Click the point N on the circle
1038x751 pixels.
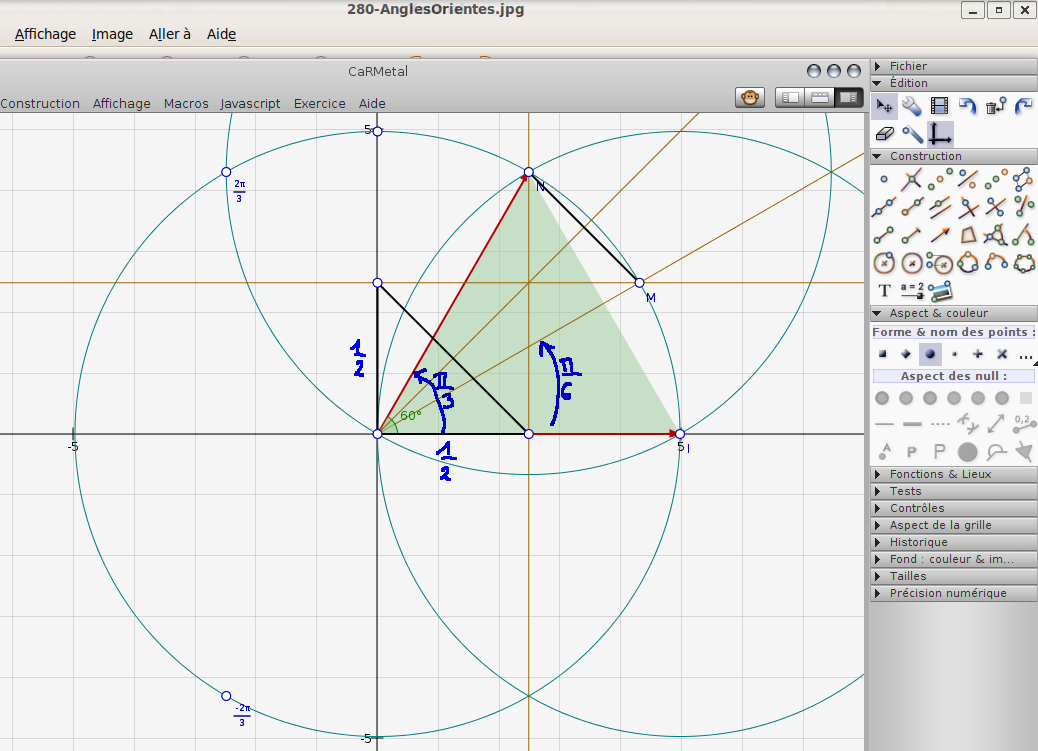(529, 173)
